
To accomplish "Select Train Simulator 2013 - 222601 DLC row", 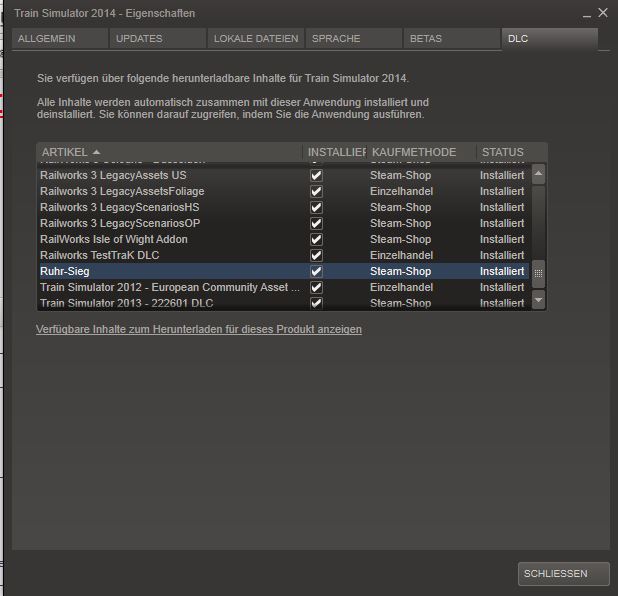I will coord(283,303).
